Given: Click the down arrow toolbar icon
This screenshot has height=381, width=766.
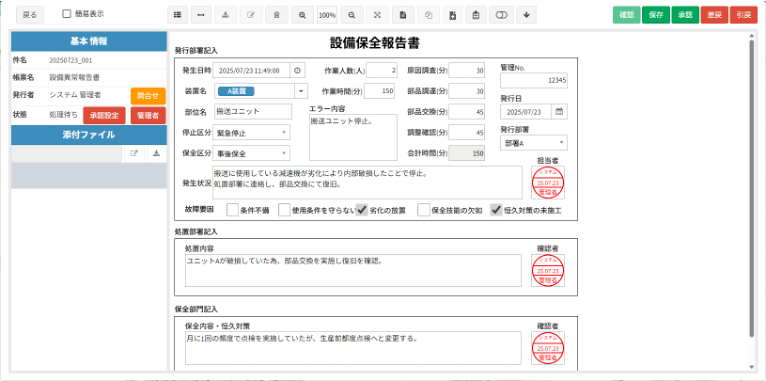Looking at the screenshot, I should [527, 15].
